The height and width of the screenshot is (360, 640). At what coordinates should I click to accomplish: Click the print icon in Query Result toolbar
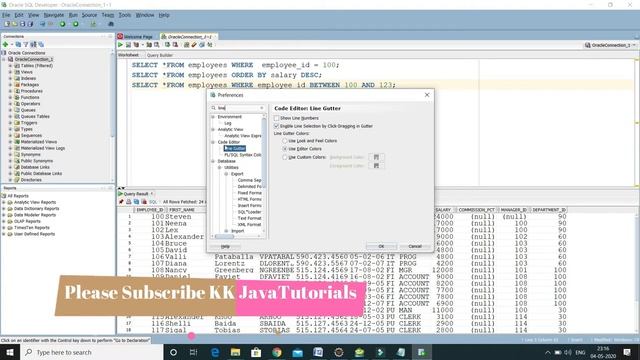point(129,202)
